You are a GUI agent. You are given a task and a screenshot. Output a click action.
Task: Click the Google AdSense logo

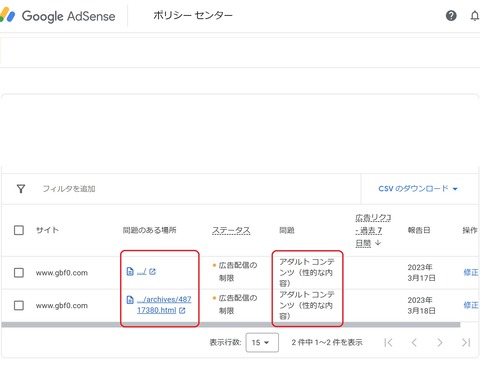58,16
